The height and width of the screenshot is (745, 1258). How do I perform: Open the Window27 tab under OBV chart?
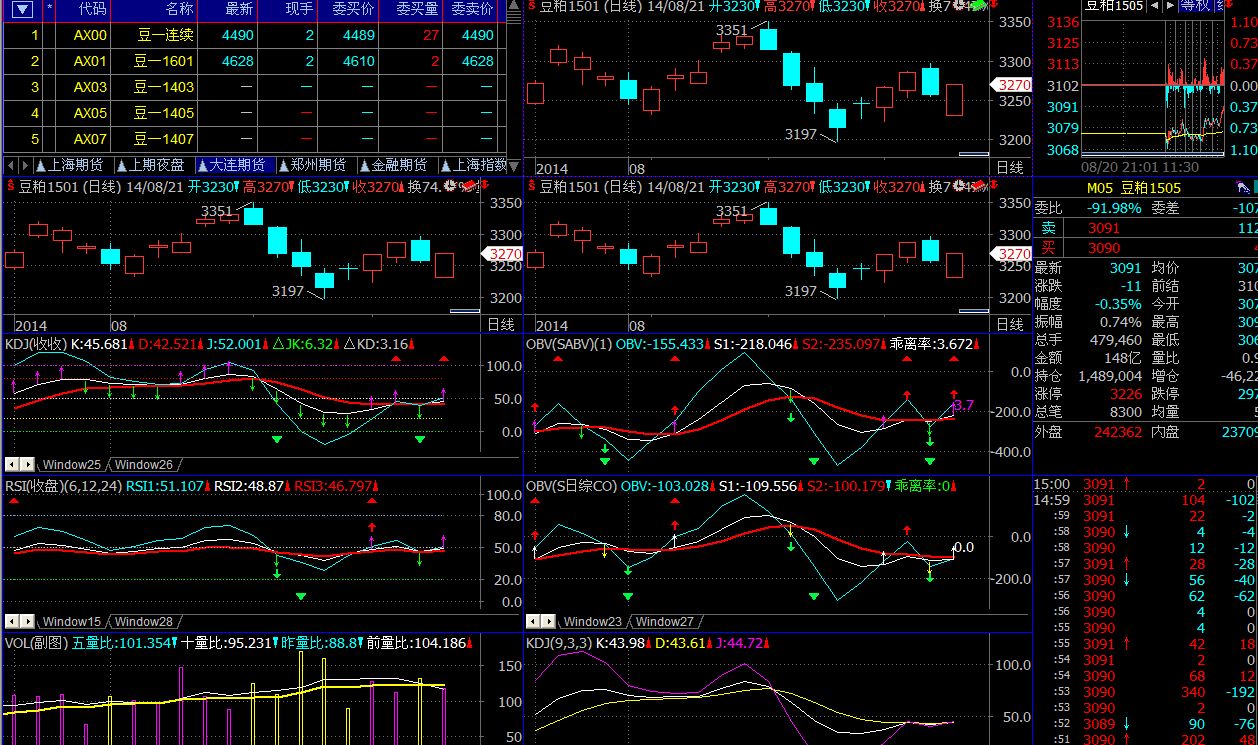pyautogui.click(x=665, y=621)
